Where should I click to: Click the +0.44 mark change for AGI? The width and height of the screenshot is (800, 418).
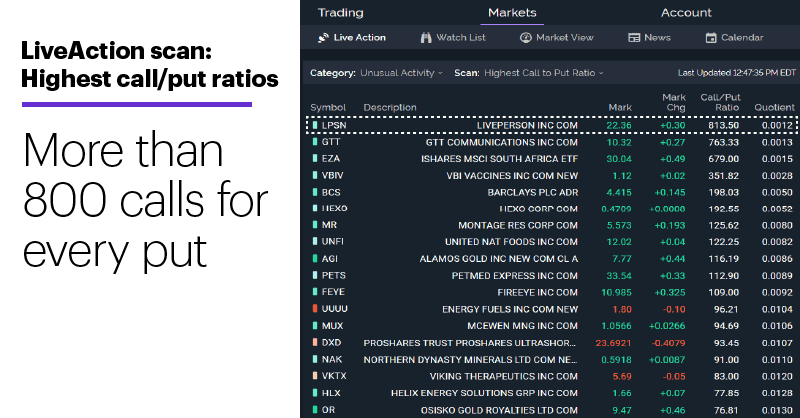(x=672, y=259)
